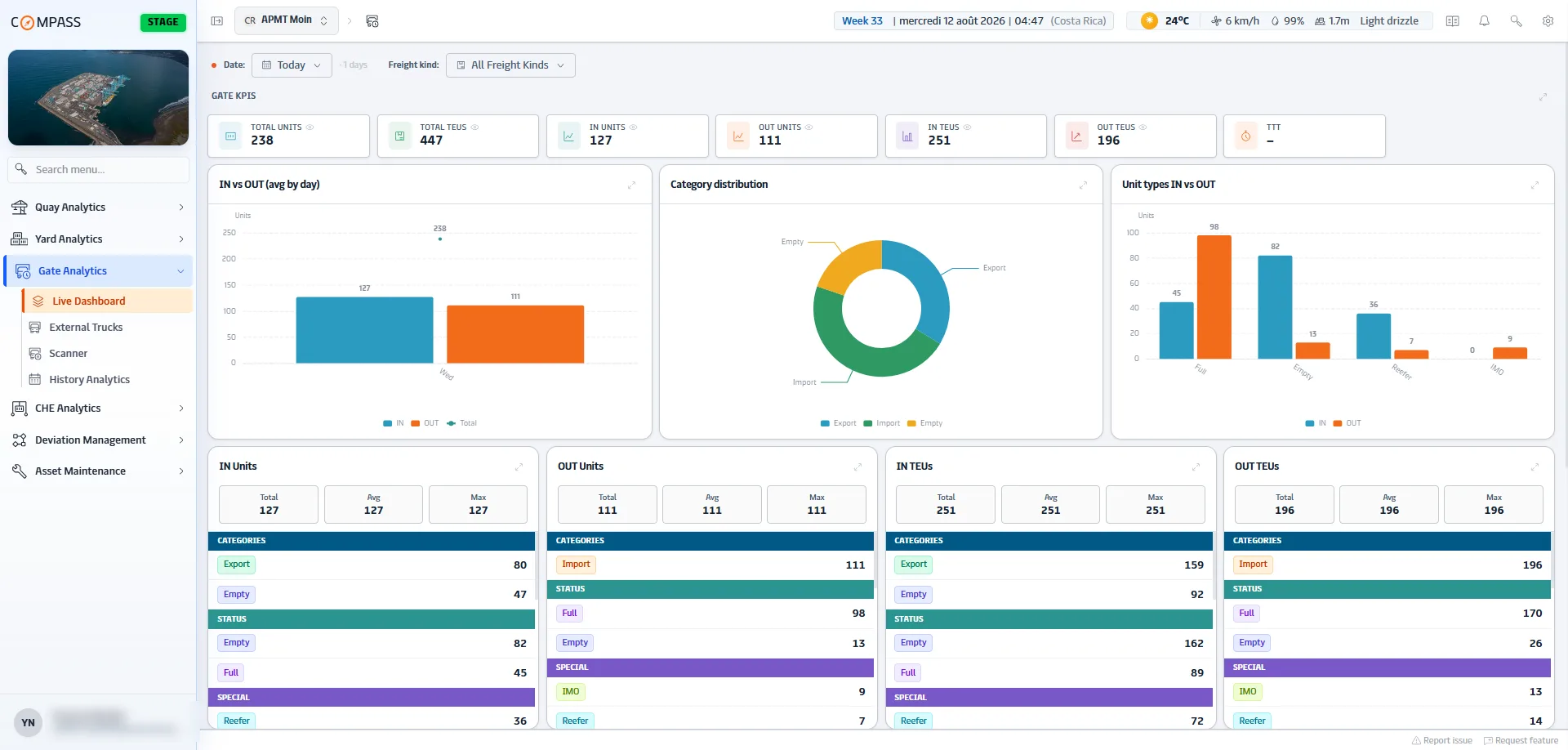The image size is (1568, 750).
Task: Expand the Unit types IN vs OUT chart
Action: click(1535, 185)
